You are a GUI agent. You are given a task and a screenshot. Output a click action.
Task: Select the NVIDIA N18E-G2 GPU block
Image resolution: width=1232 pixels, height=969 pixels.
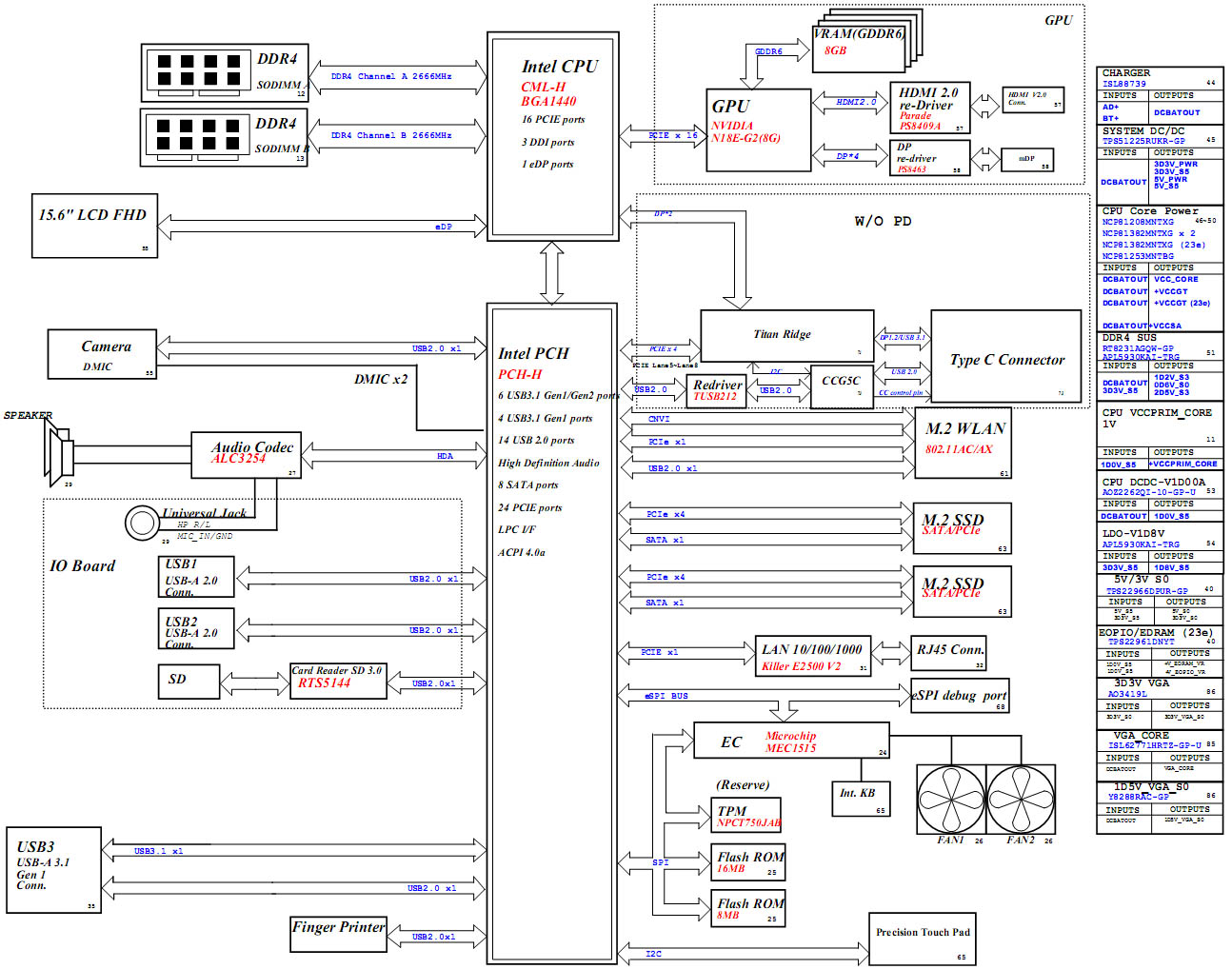(758, 130)
